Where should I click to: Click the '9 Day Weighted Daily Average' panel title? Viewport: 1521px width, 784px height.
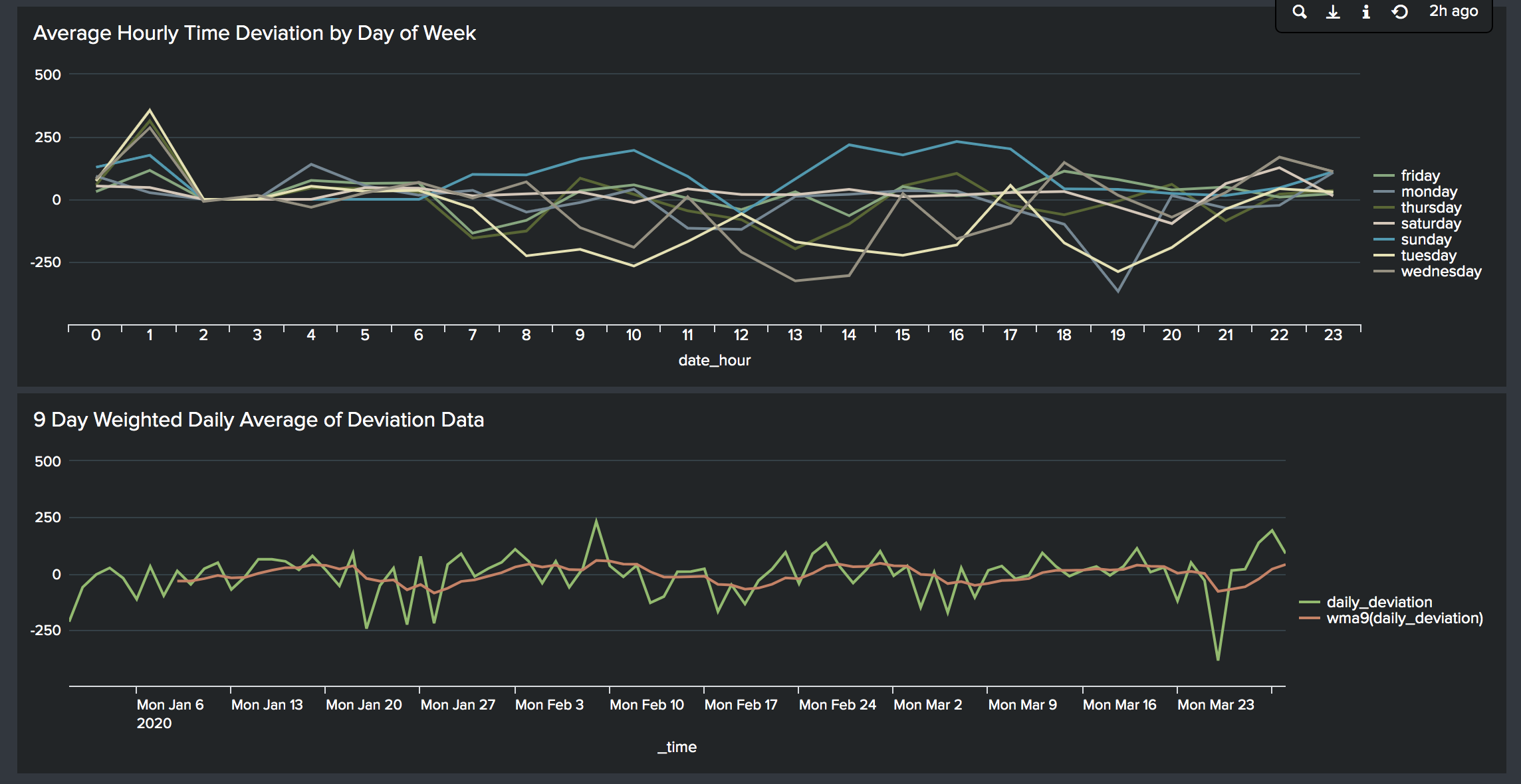tap(259, 419)
